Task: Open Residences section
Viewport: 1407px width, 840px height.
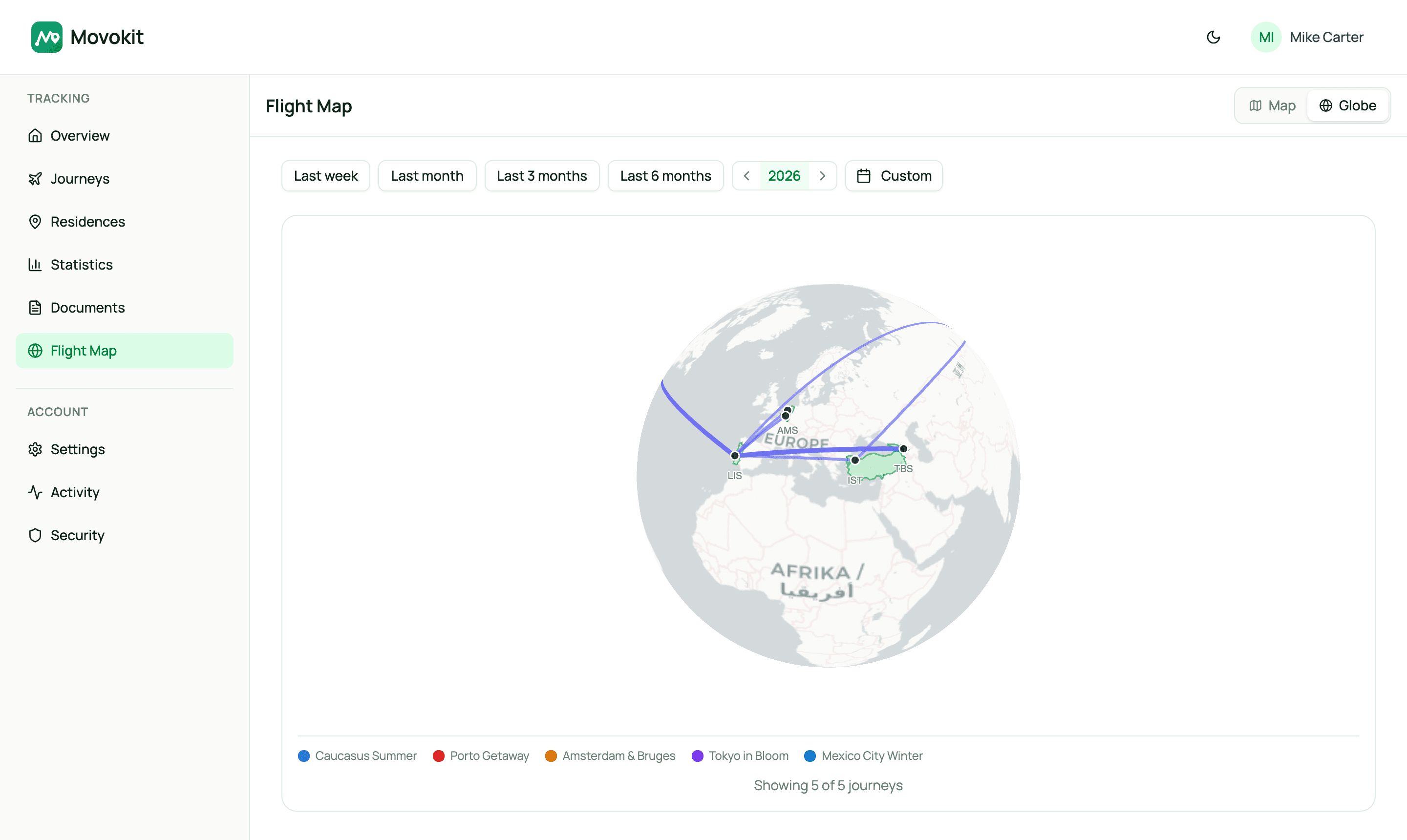Action: pos(125,222)
